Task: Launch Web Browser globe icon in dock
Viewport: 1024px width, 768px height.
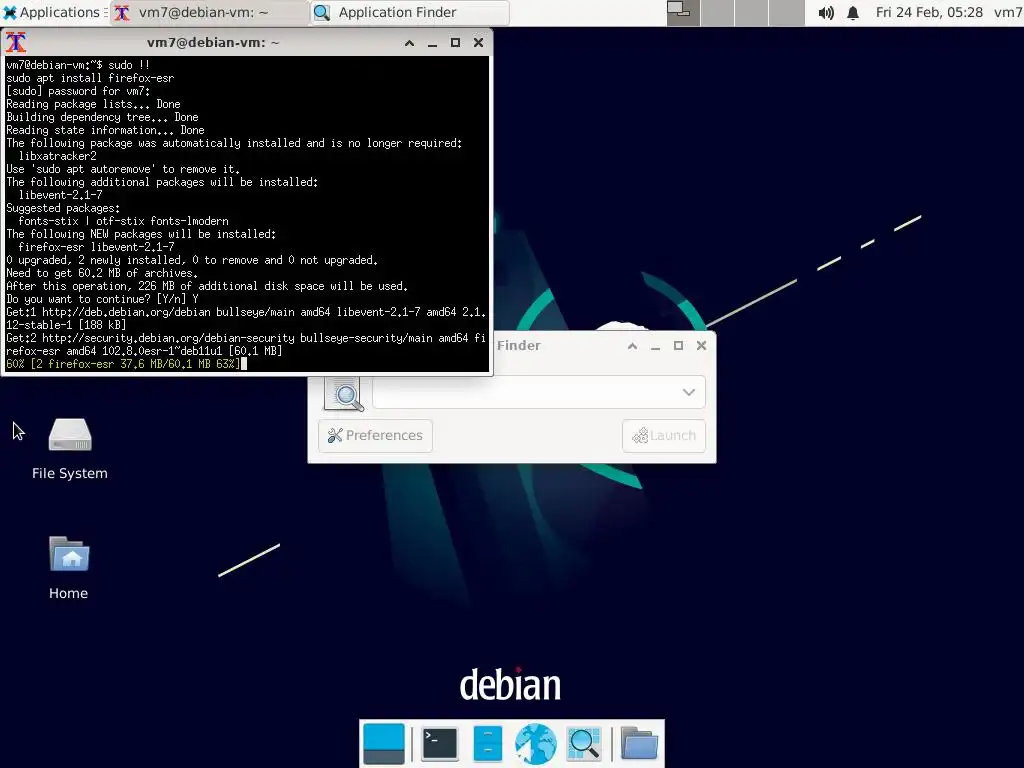Action: point(536,744)
